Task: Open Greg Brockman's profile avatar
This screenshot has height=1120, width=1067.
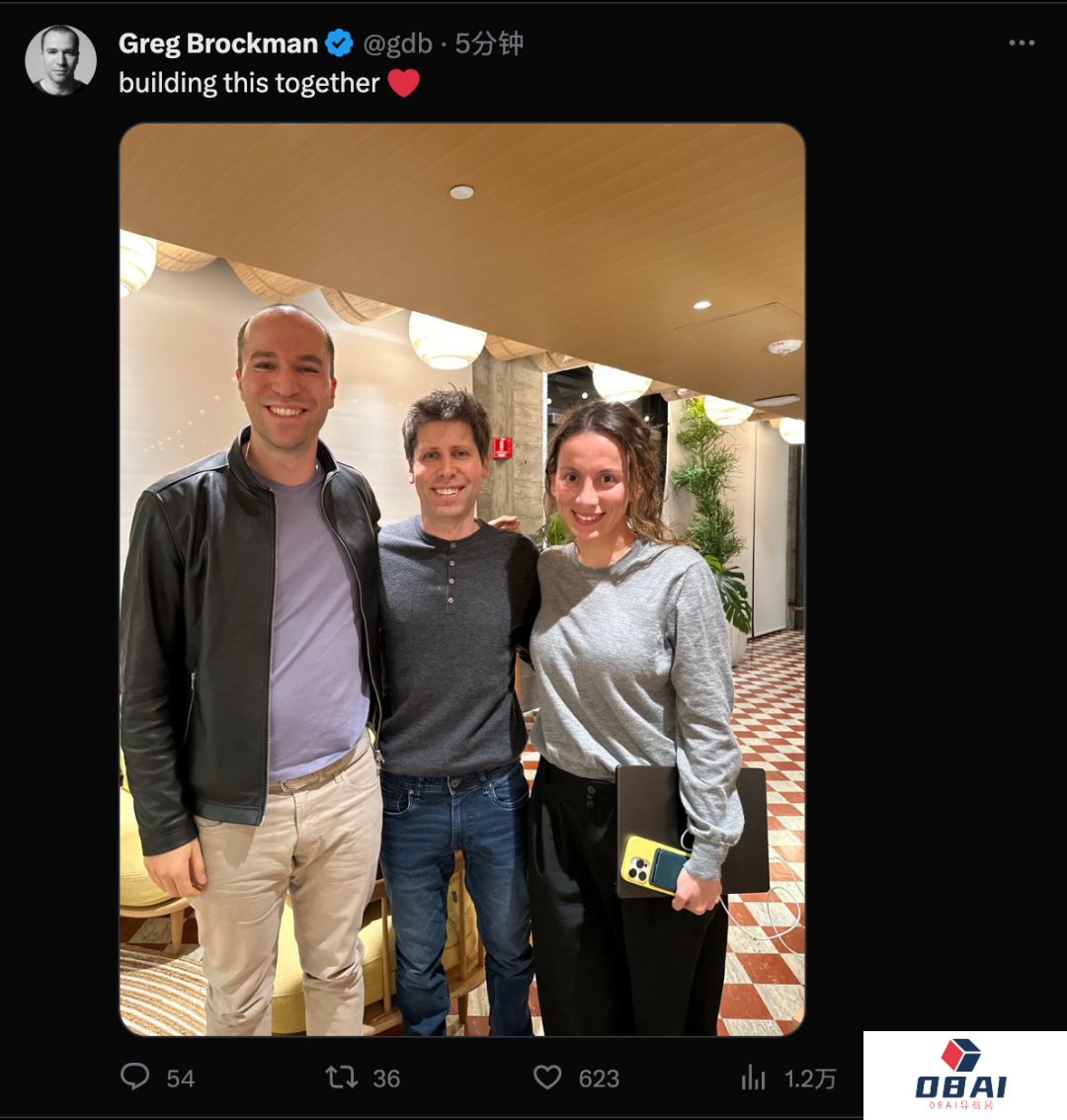Action: click(60, 60)
